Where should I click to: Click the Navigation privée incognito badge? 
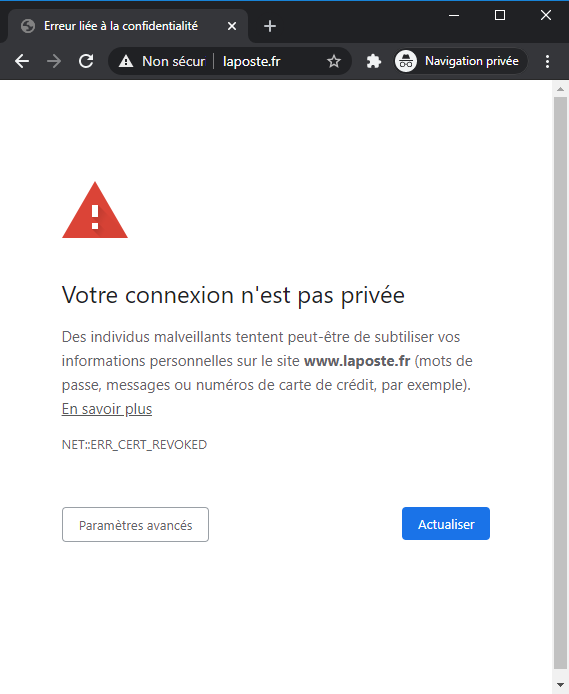click(x=461, y=61)
